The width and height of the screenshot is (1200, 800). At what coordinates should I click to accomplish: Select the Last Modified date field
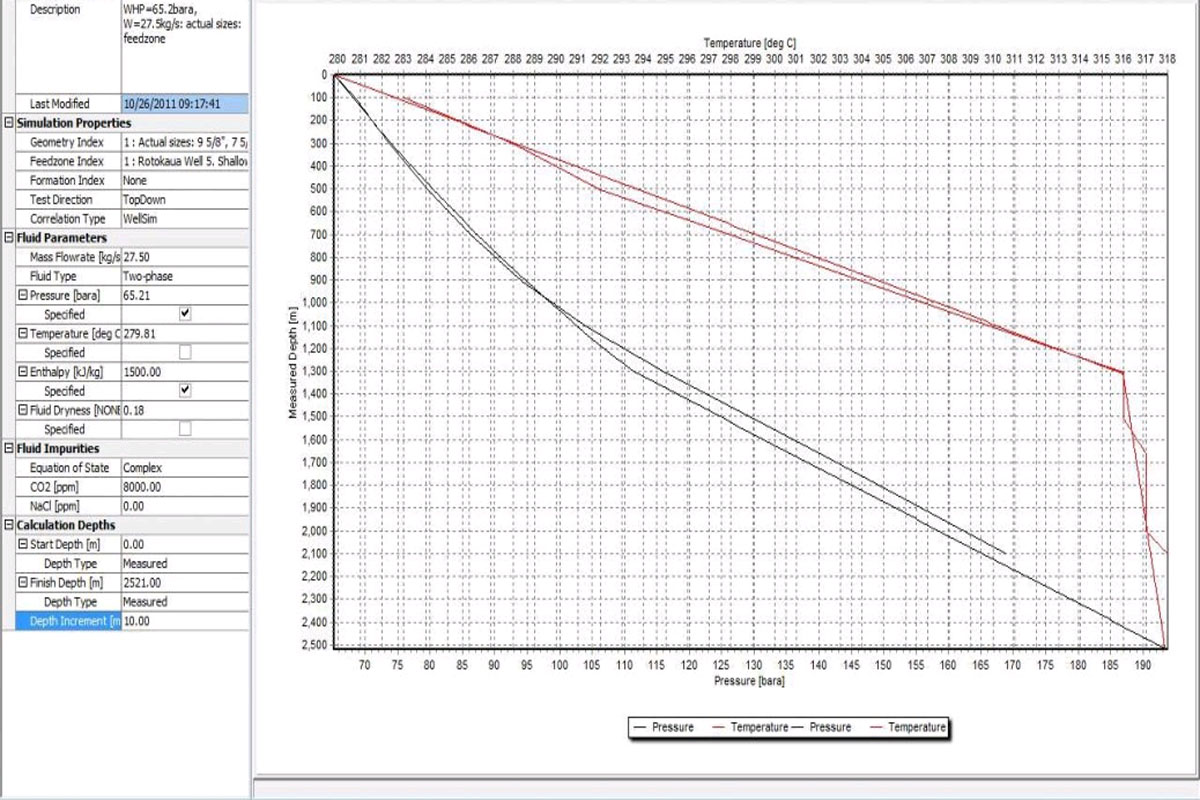coord(184,103)
